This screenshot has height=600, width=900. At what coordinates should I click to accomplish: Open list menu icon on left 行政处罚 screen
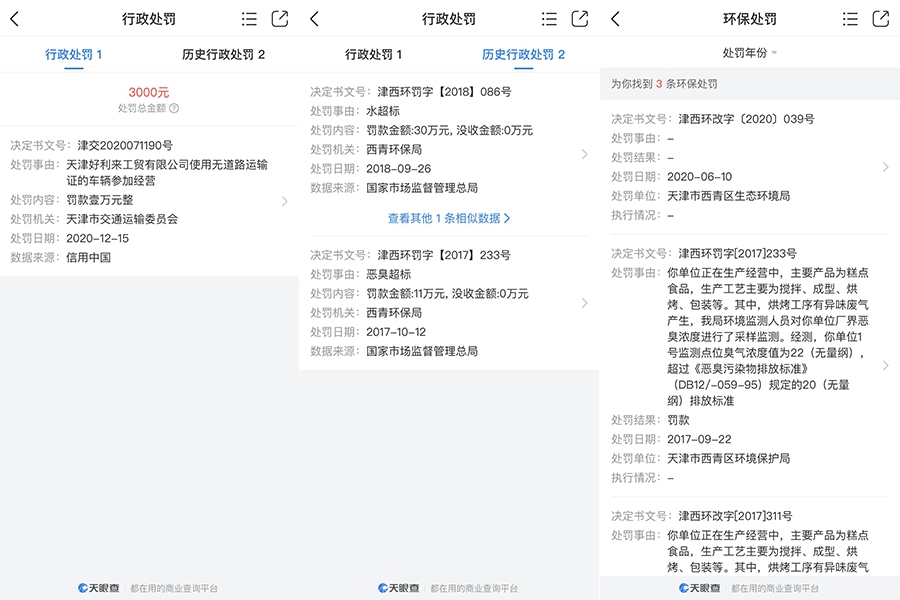249,19
